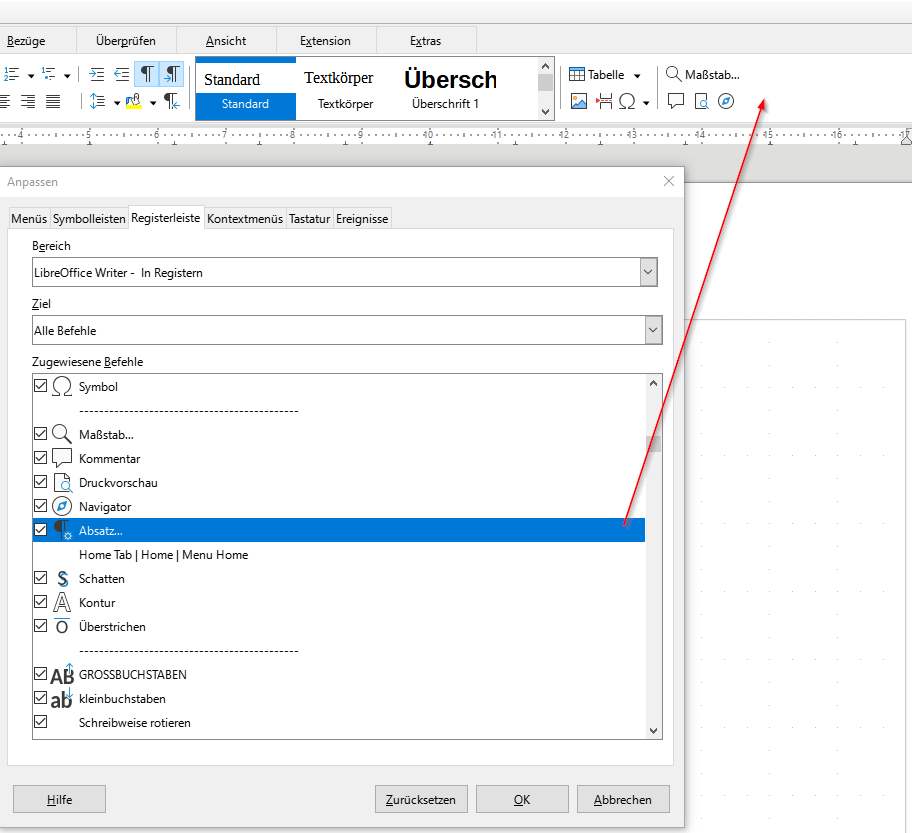This screenshot has width=912, height=833.
Task: Click the Zurücksetzen button
Action: click(421, 799)
